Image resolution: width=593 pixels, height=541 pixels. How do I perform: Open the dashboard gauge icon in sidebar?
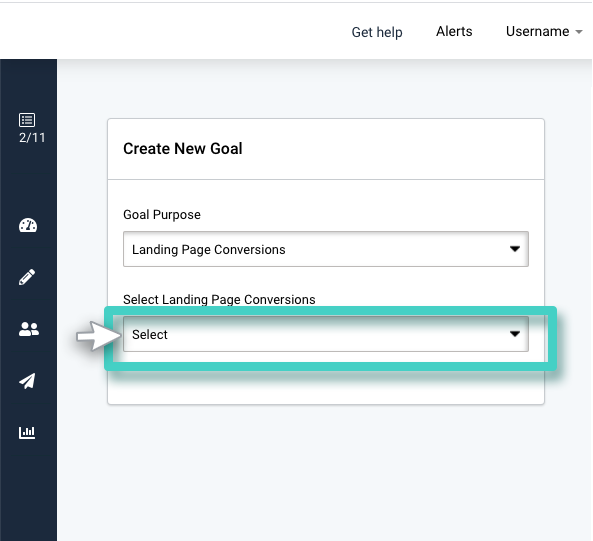click(28, 225)
